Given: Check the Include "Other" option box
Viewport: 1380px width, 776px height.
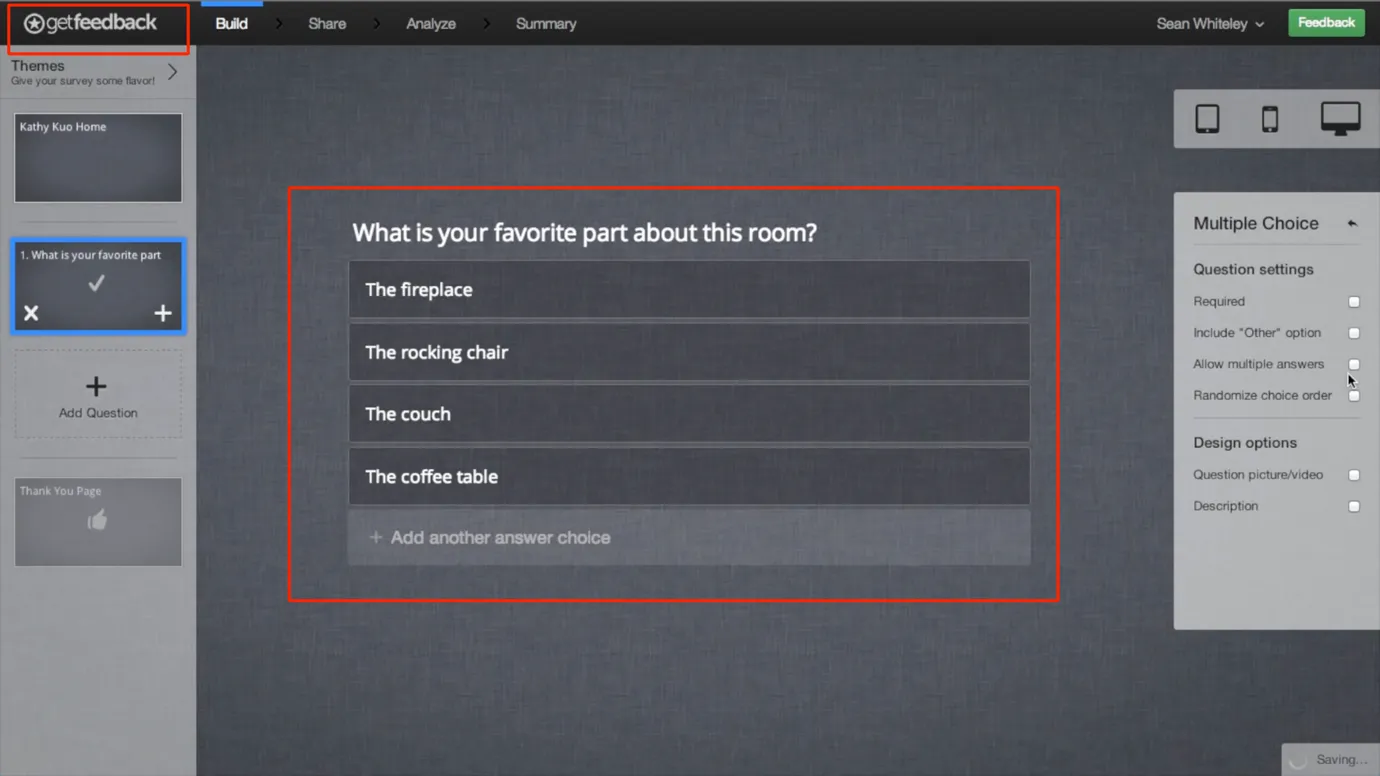Looking at the screenshot, I should click(1354, 333).
